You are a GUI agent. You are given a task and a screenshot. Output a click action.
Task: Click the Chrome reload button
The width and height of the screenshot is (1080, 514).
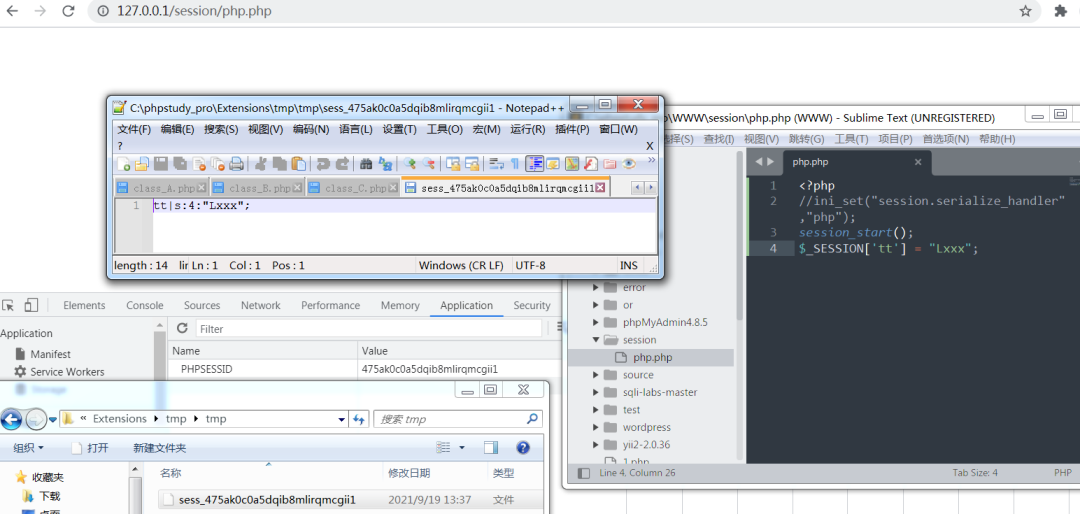68,11
